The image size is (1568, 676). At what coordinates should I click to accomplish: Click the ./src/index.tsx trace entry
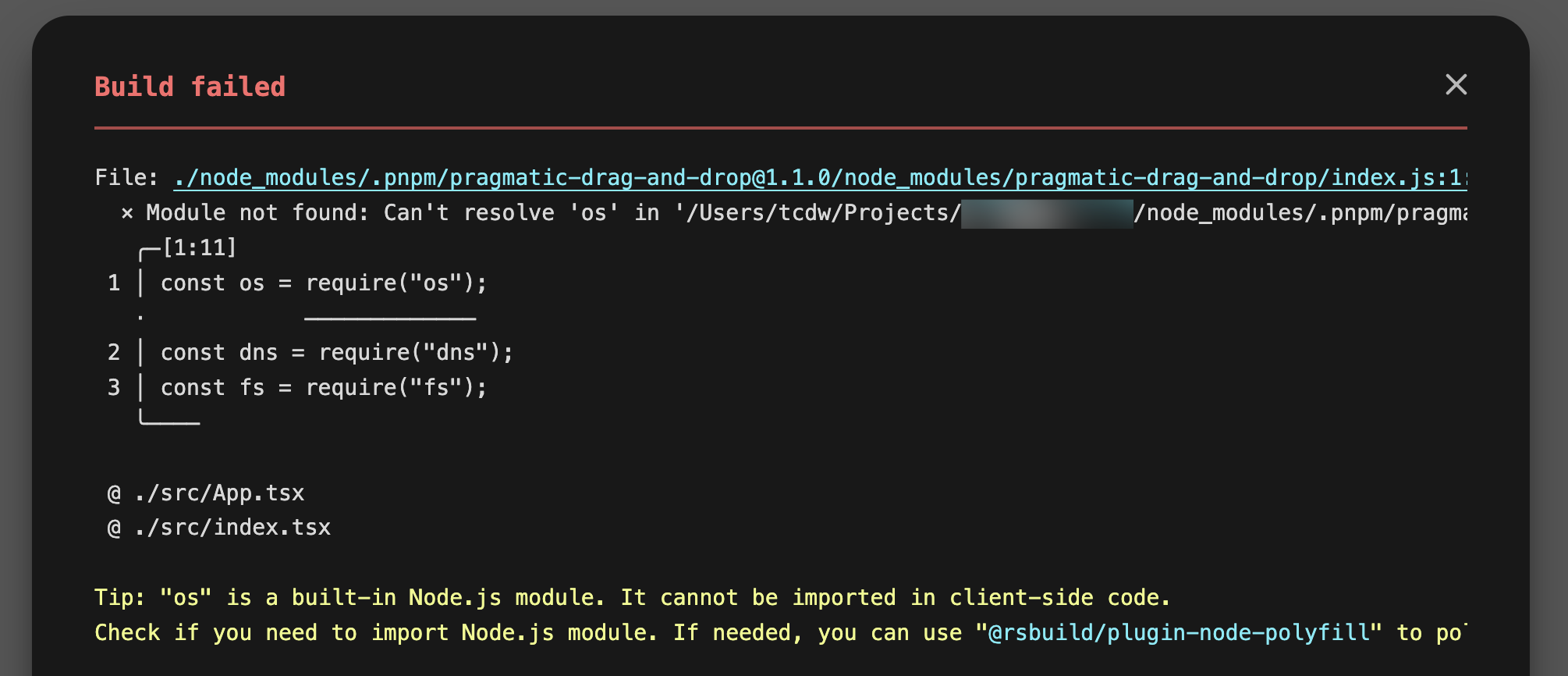tap(232, 528)
